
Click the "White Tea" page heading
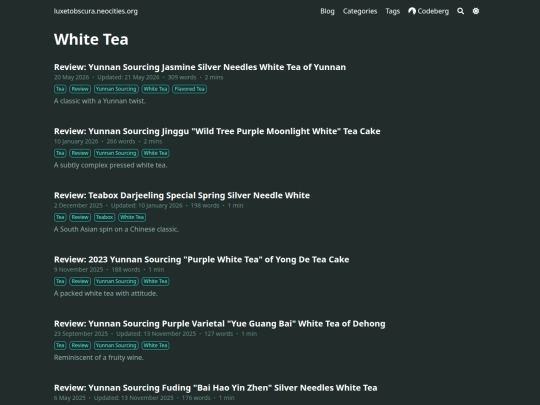(91, 39)
